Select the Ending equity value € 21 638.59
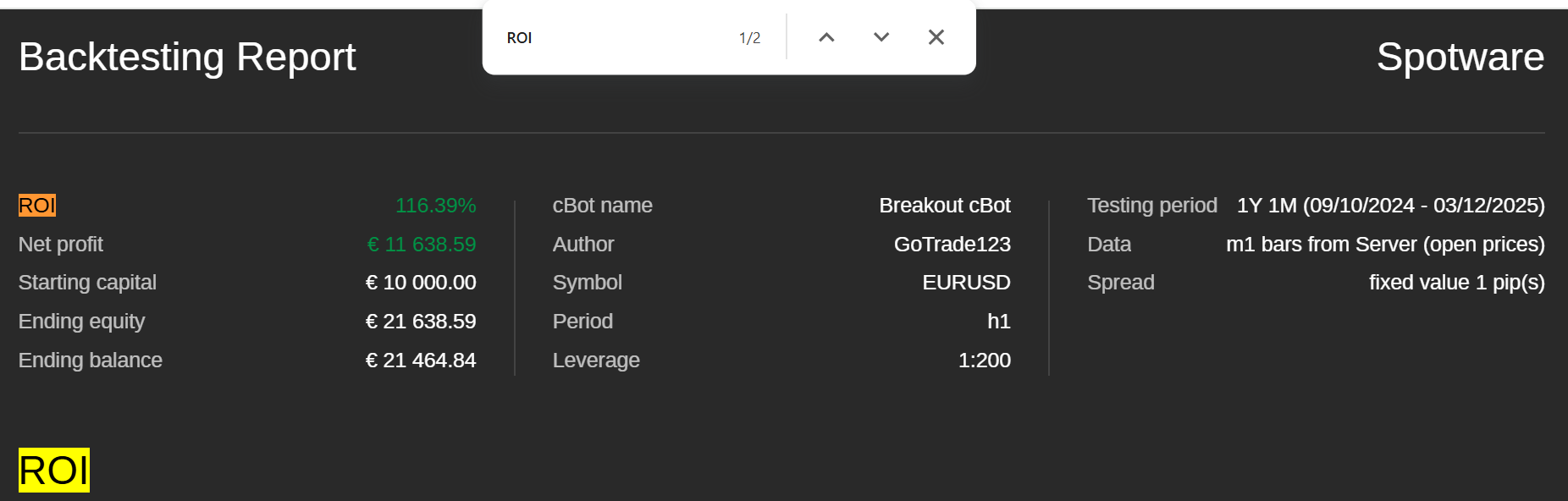1568x501 pixels. click(x=421, y=322)
